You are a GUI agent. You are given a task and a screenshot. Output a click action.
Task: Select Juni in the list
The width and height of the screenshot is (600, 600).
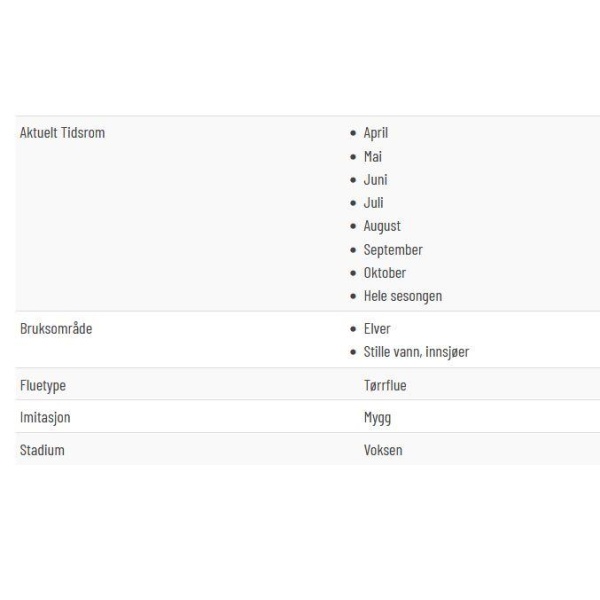pyautogui.click(x=375, y=179)
